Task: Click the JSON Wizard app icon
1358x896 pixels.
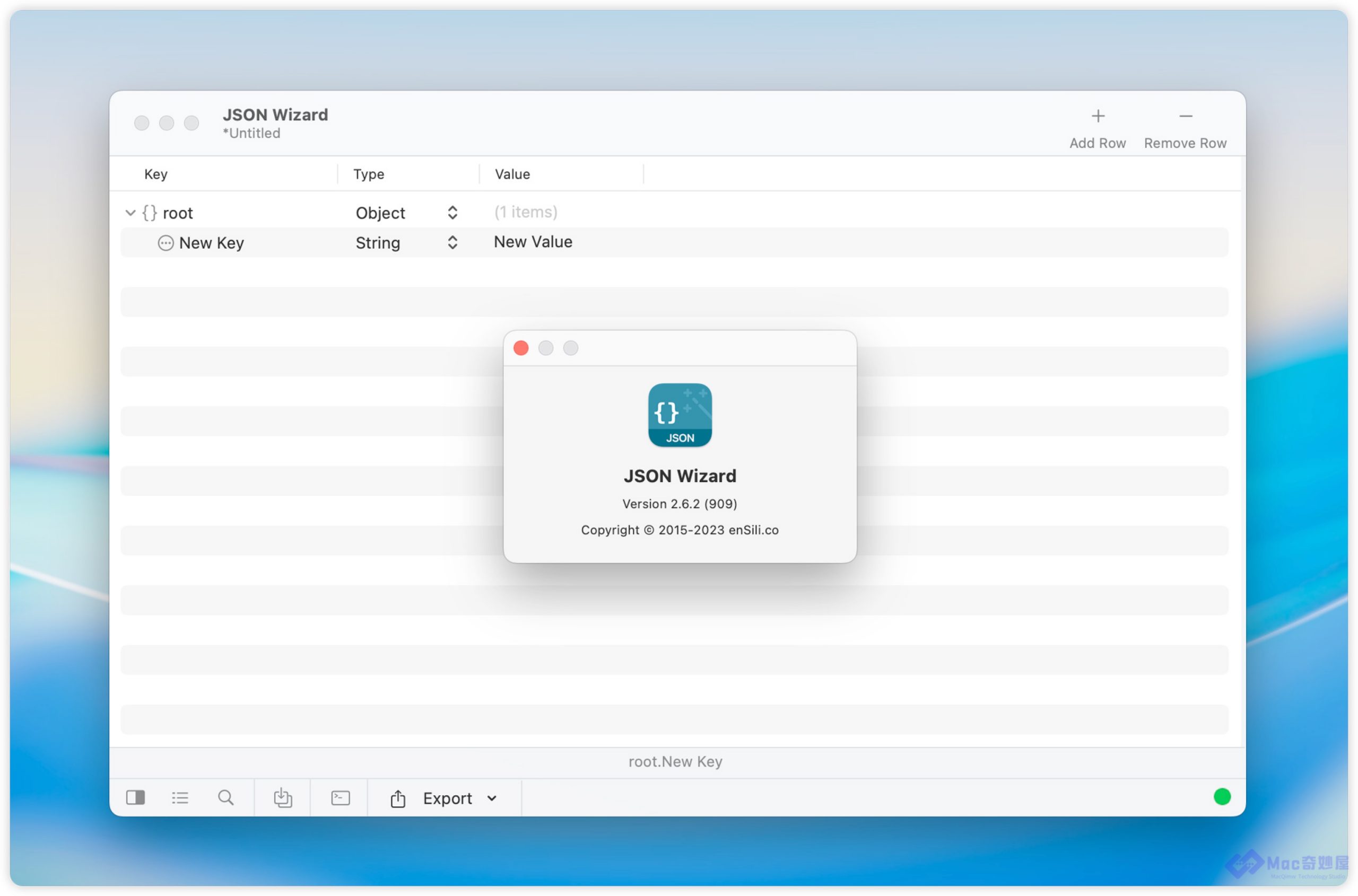Action: [680, 415]
